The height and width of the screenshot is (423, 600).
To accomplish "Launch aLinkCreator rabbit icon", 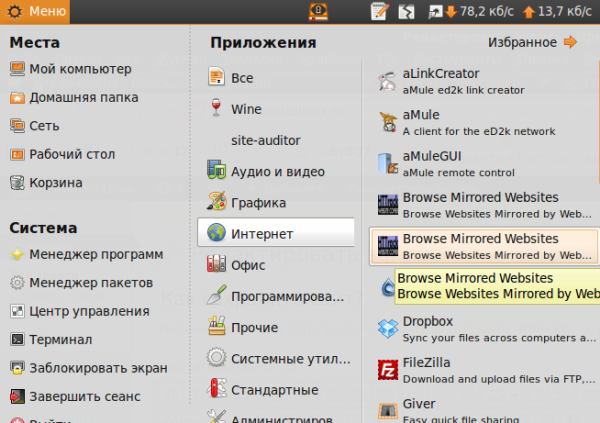I will tap(388, 82).
